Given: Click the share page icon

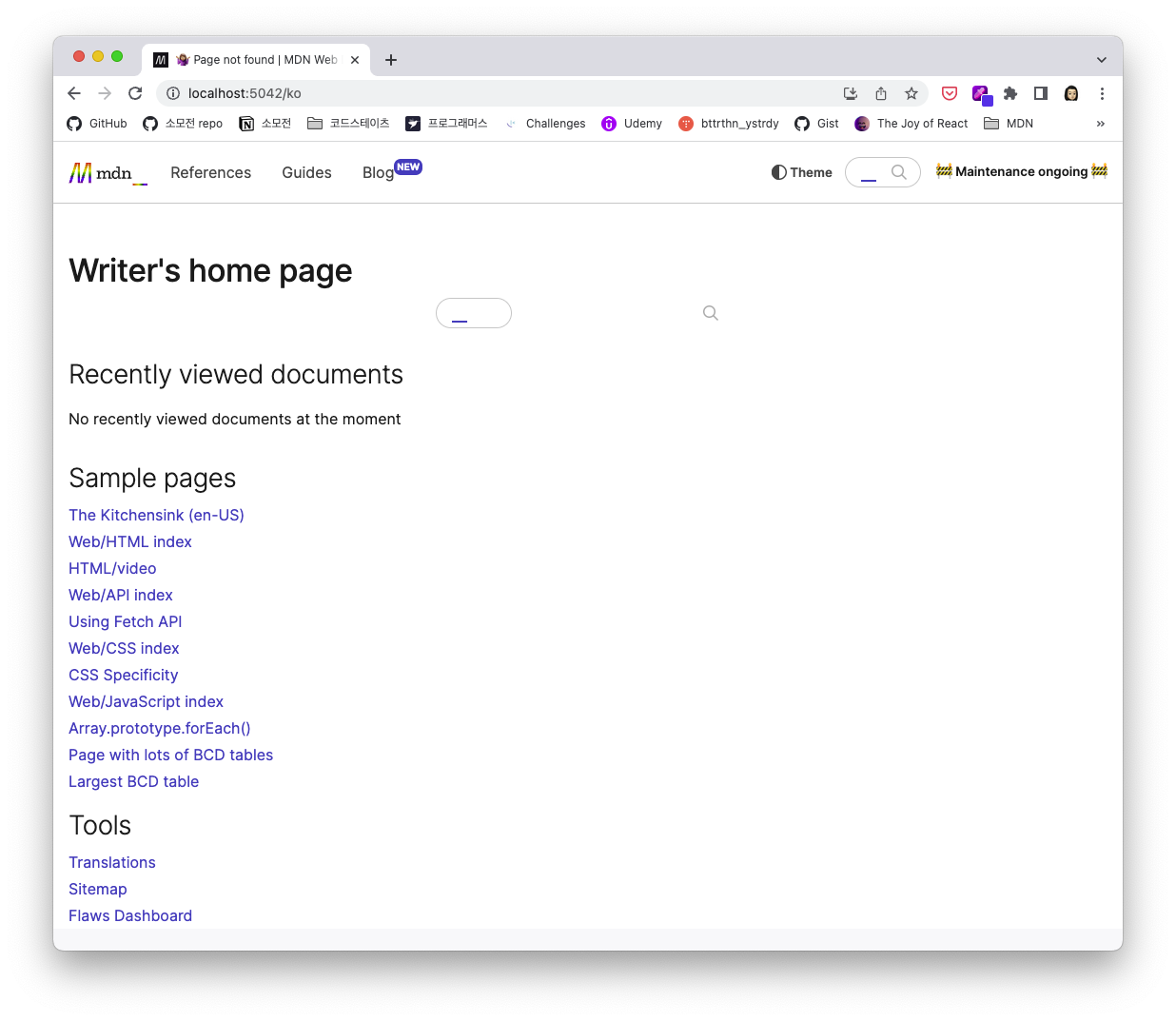Looking at the screenshot, I should tap(881, 93).
